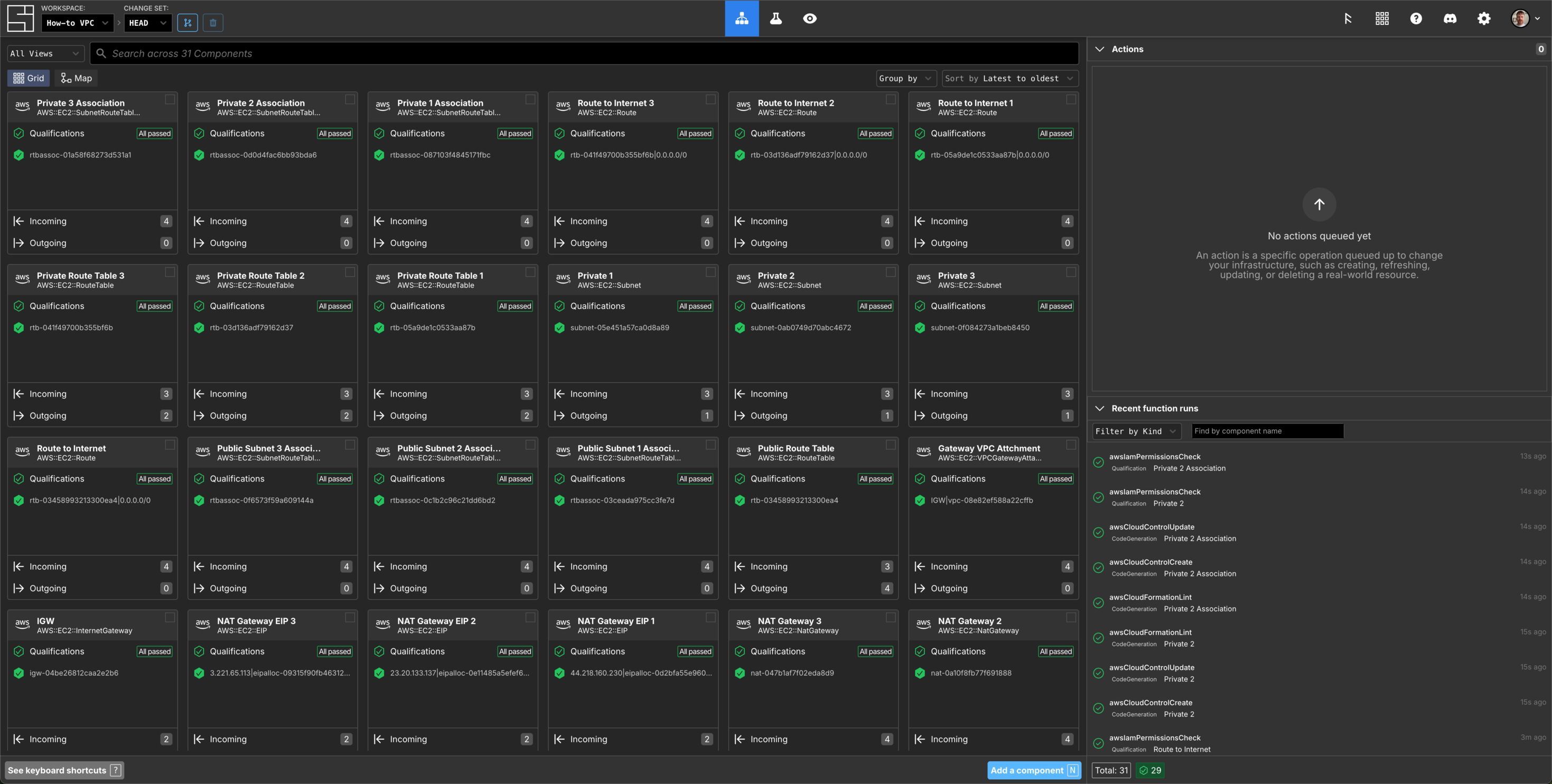Click the System Initiative logo icon
1552x784 pixels.
coord(21,18)
